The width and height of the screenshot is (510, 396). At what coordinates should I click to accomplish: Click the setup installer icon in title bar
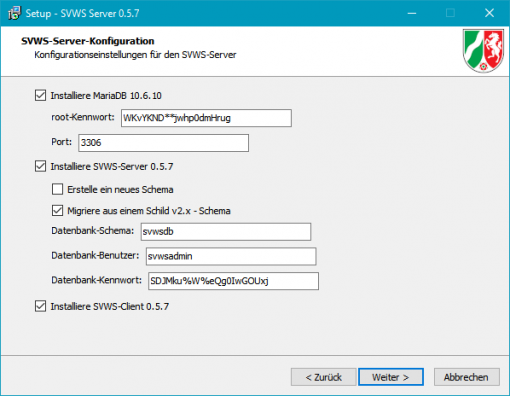(x=14, y=13)
